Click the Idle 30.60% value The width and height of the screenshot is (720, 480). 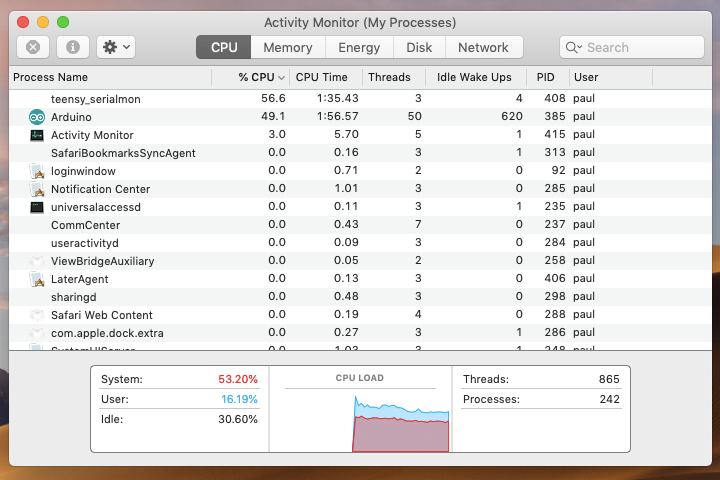click(x=238, y=419)
